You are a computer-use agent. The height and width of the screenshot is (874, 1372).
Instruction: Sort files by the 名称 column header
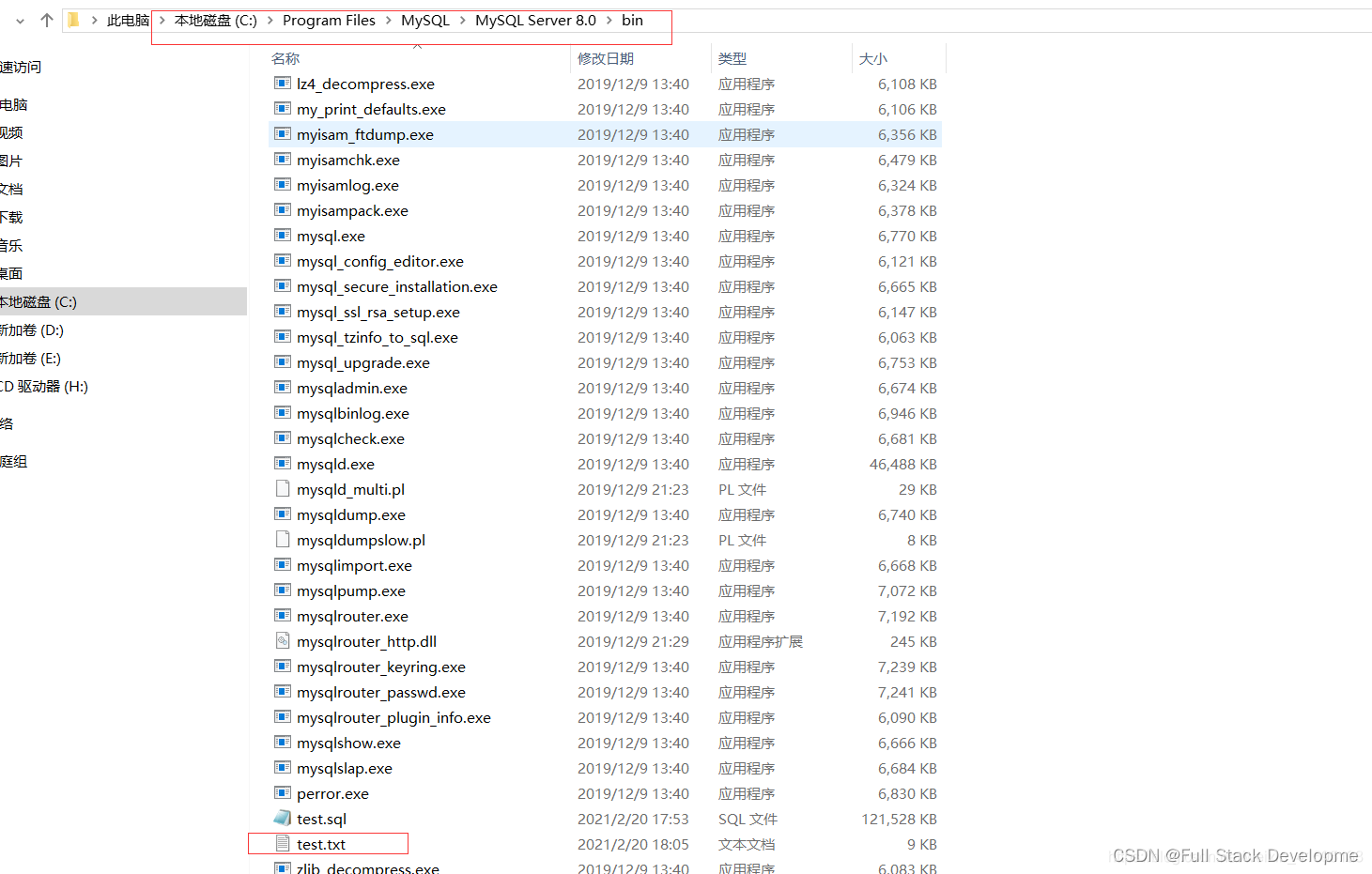pos(285,58)
